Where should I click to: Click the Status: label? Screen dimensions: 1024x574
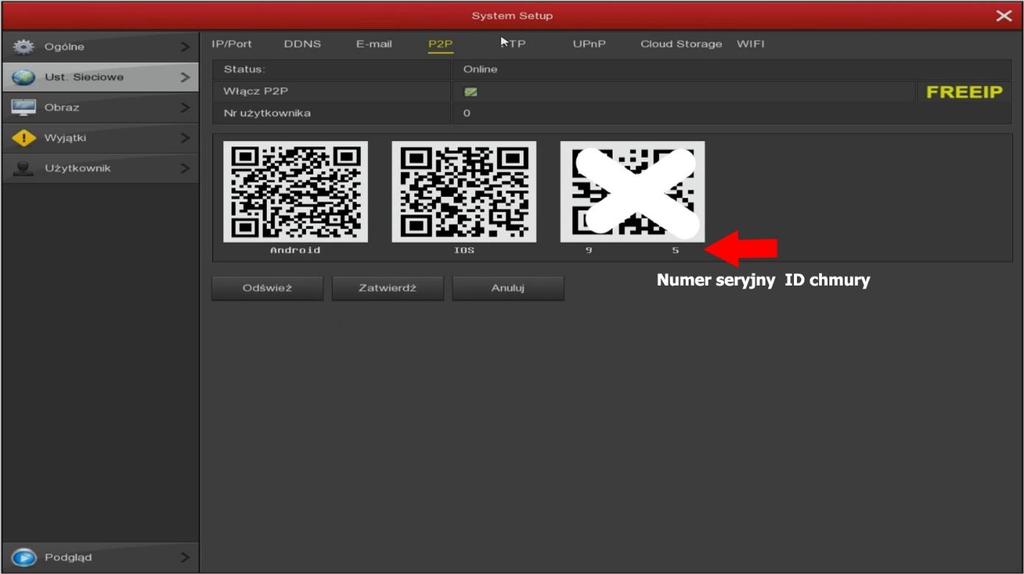244,69
